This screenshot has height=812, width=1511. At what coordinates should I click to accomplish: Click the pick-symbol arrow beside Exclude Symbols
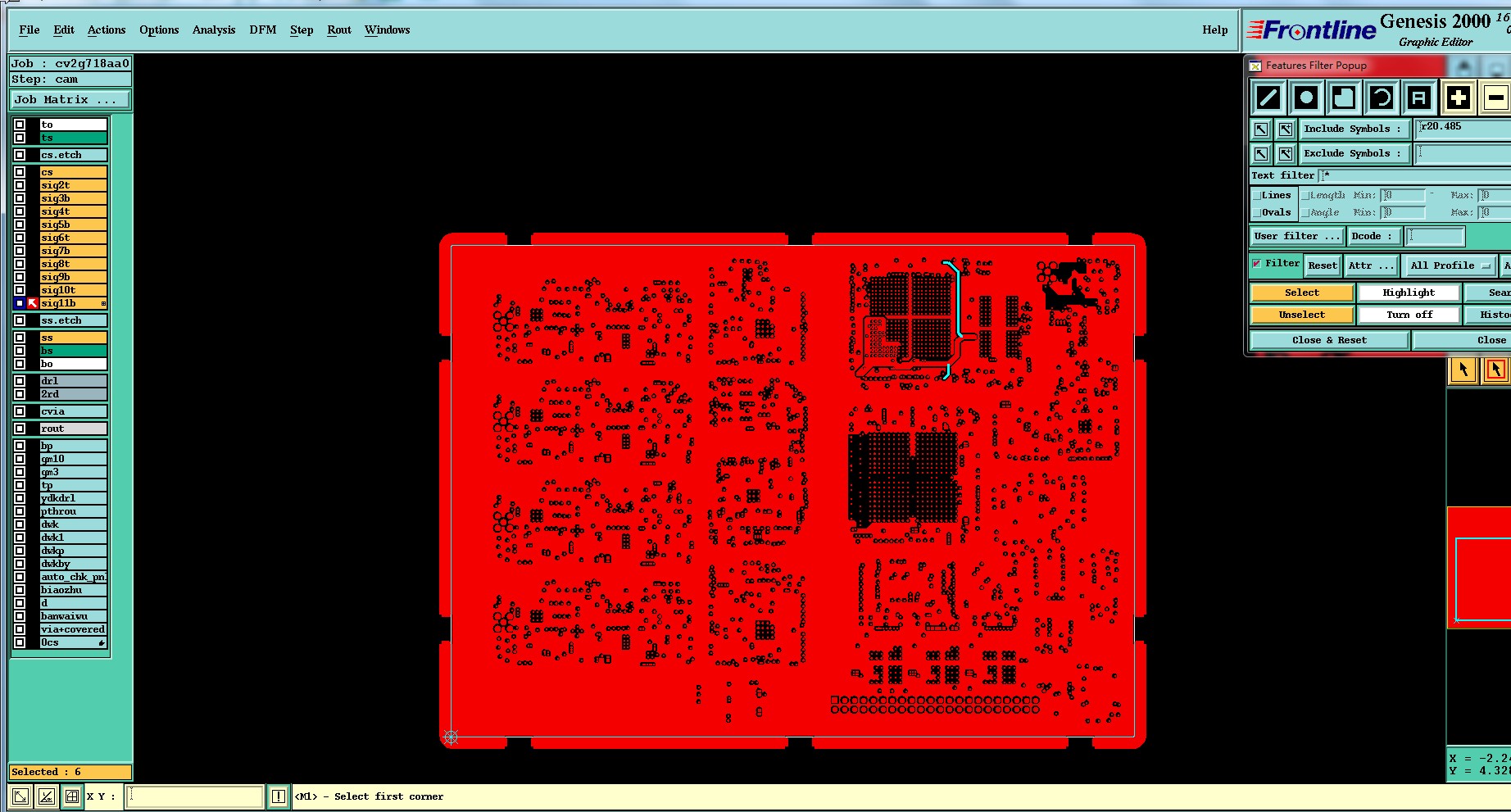(1261, 154)
